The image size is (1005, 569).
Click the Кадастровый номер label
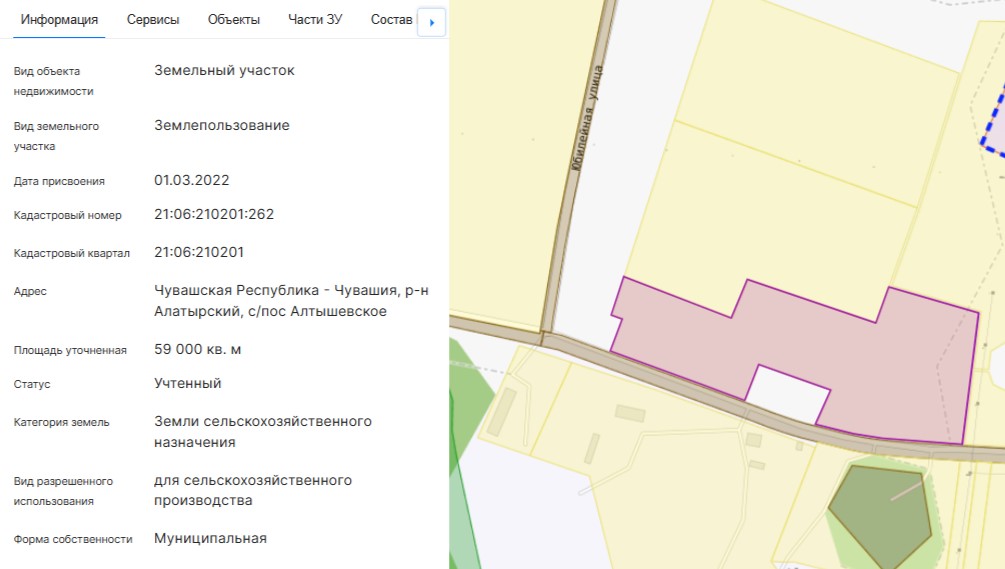click(x=67, y=215)
